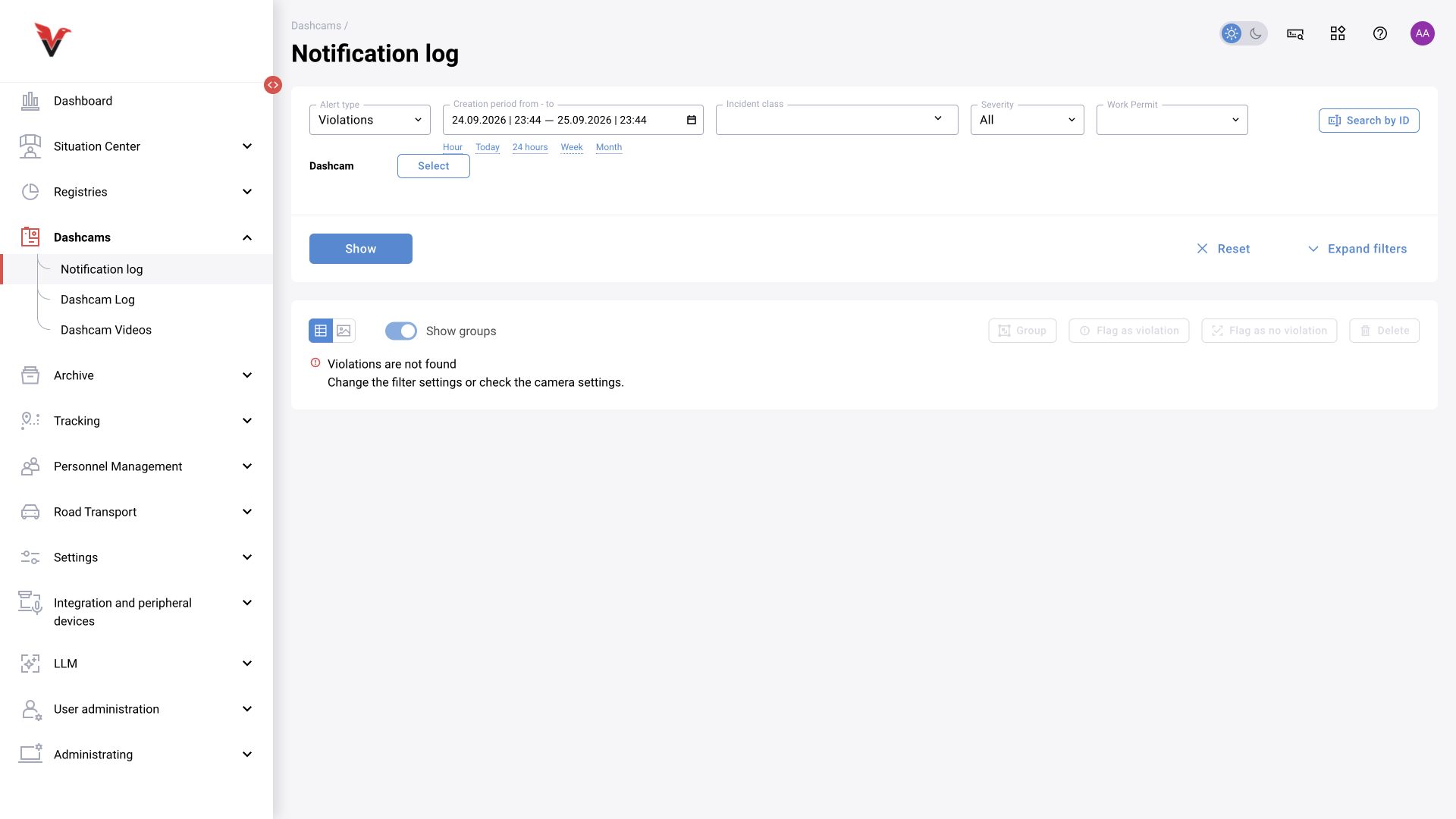The image size is (1456, 819).
Task: Click the Road Transport car icon
Action: (30, 512)
